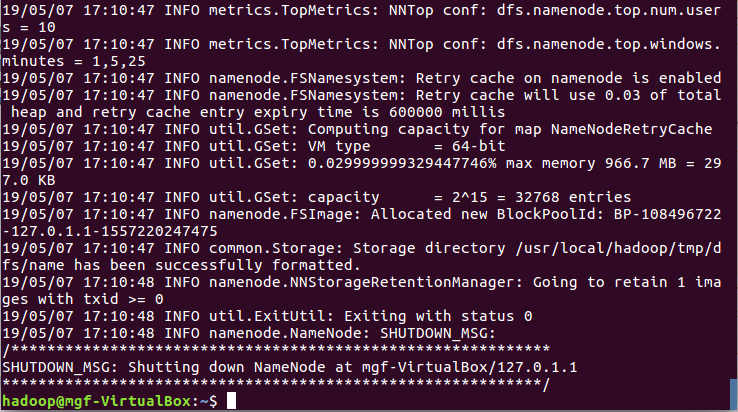The width and height of the screenshot is (738, 412).
Task: Click the asterisk line ending with a slash
Action: pos(275,384)
